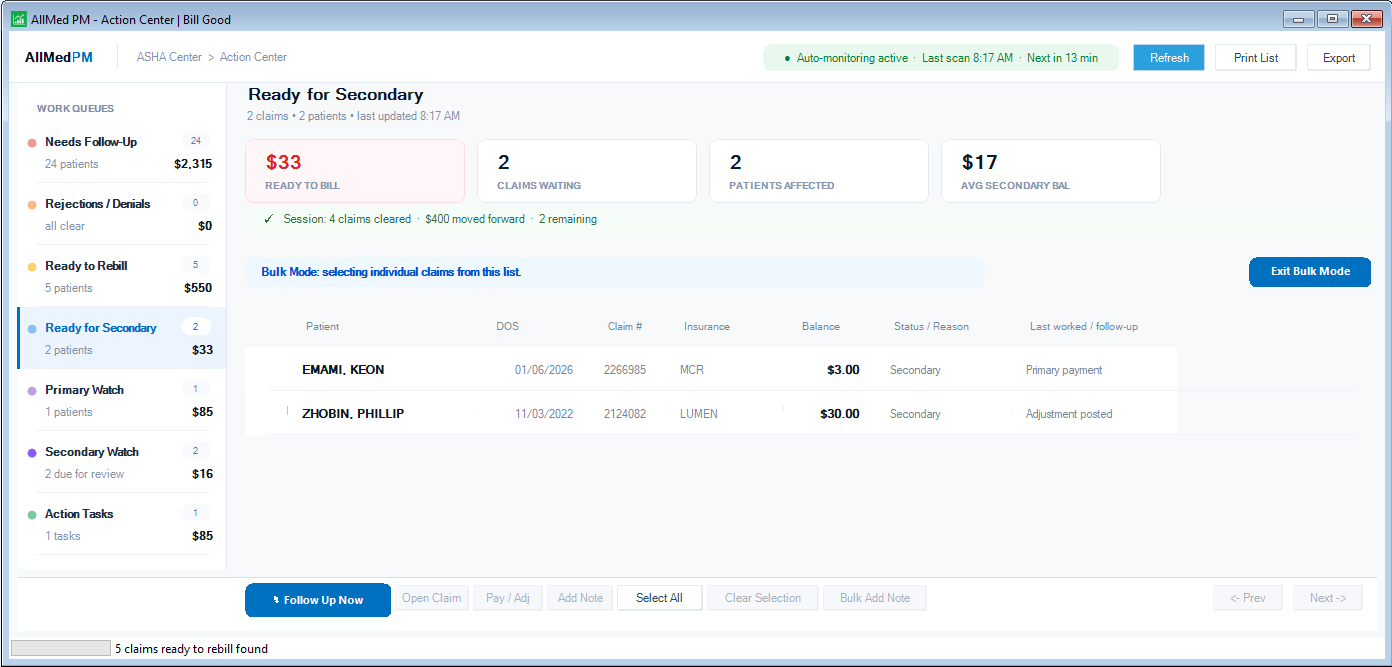Click the Claim # column header

[625, 327]
